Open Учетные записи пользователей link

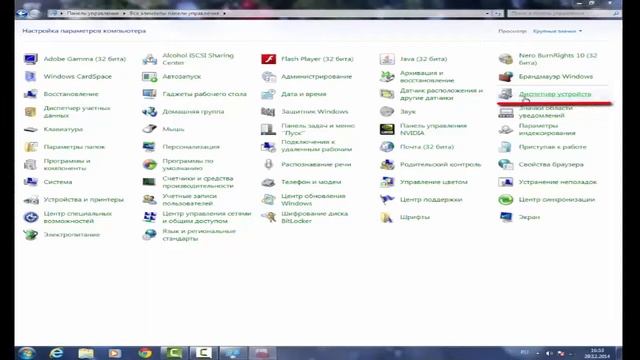click(189, 200)
